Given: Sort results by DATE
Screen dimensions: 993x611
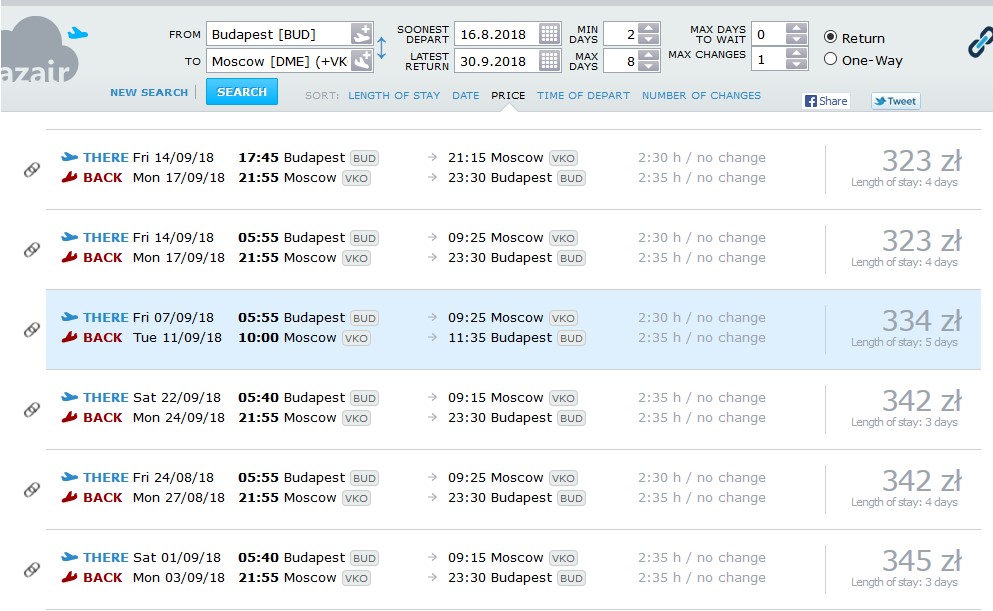Looking at the screenshot, I should click(x=465, y=96).
